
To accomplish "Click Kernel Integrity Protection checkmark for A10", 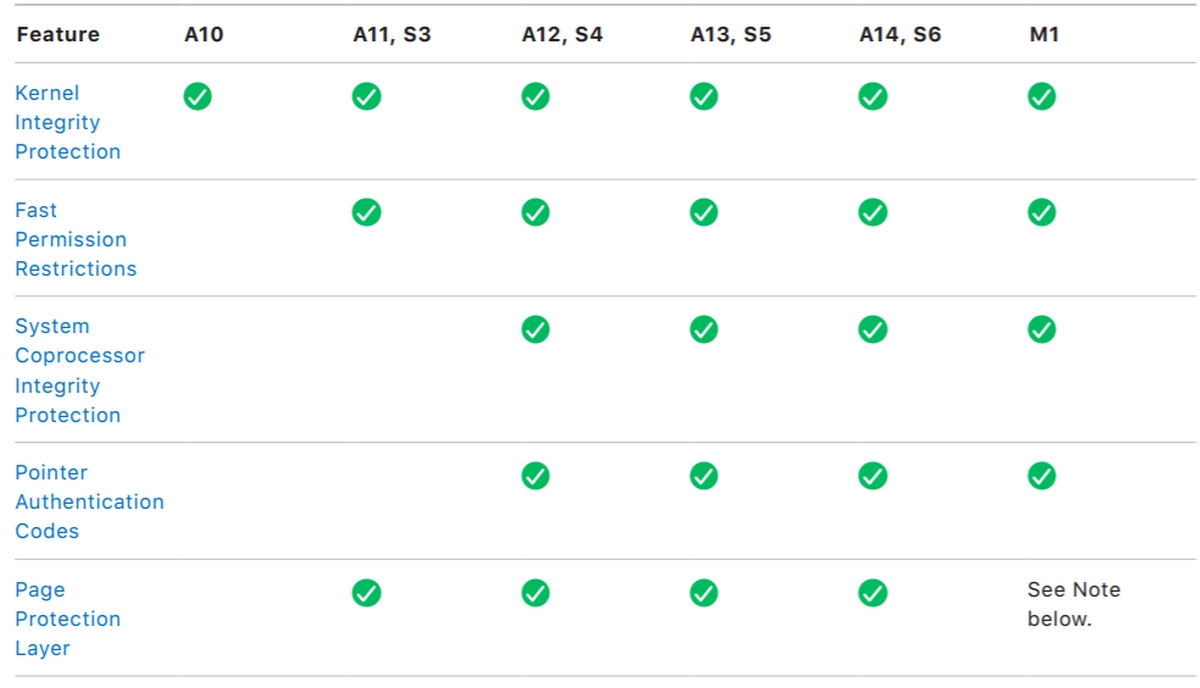I will 198,96.
